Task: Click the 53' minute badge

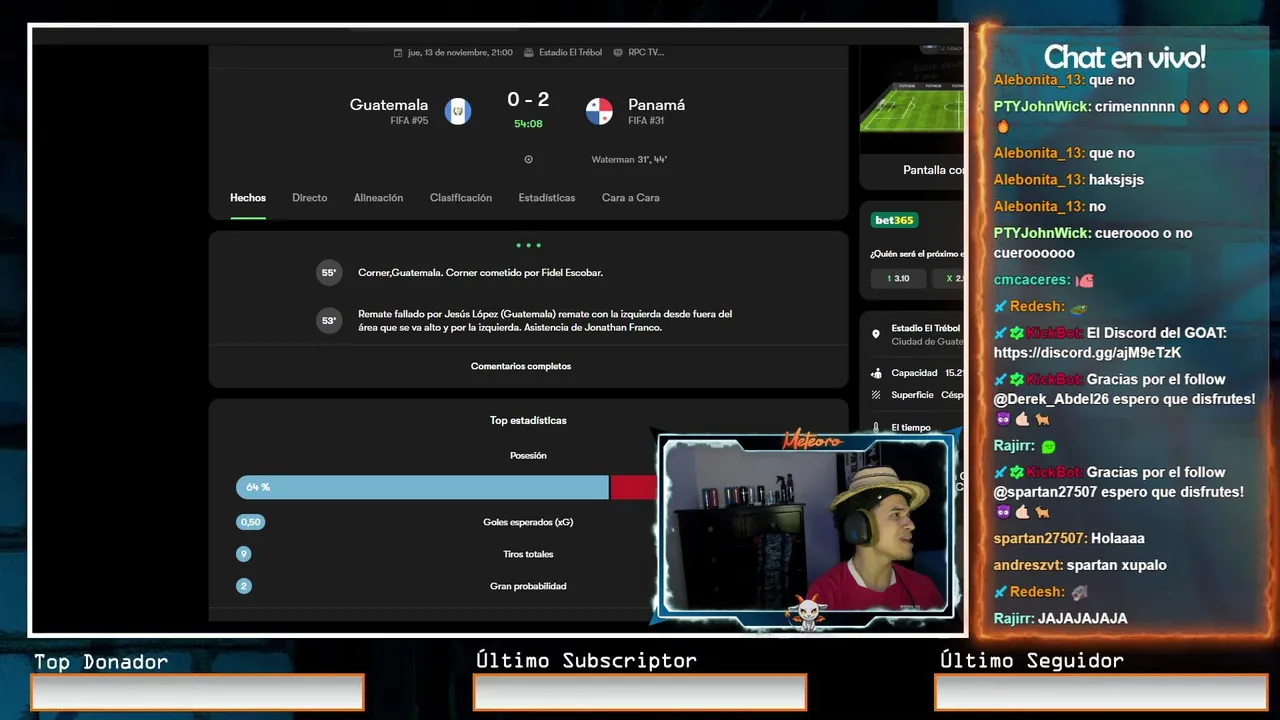Action: [328, 321]
